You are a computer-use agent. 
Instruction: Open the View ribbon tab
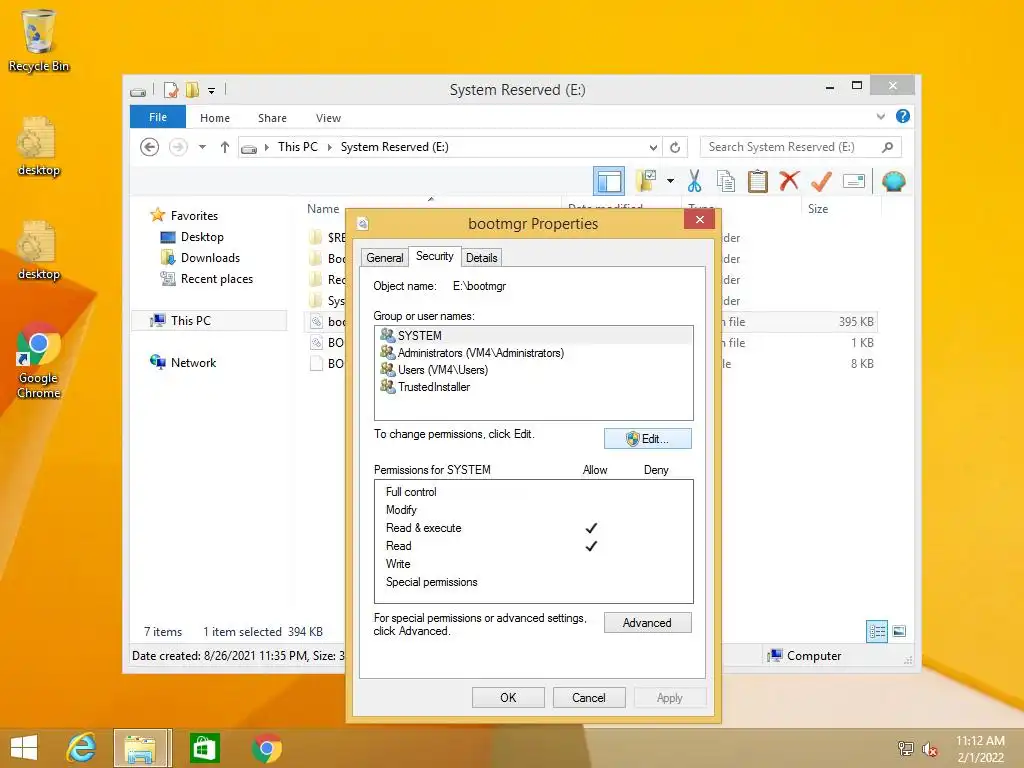(x=328, y=118)
